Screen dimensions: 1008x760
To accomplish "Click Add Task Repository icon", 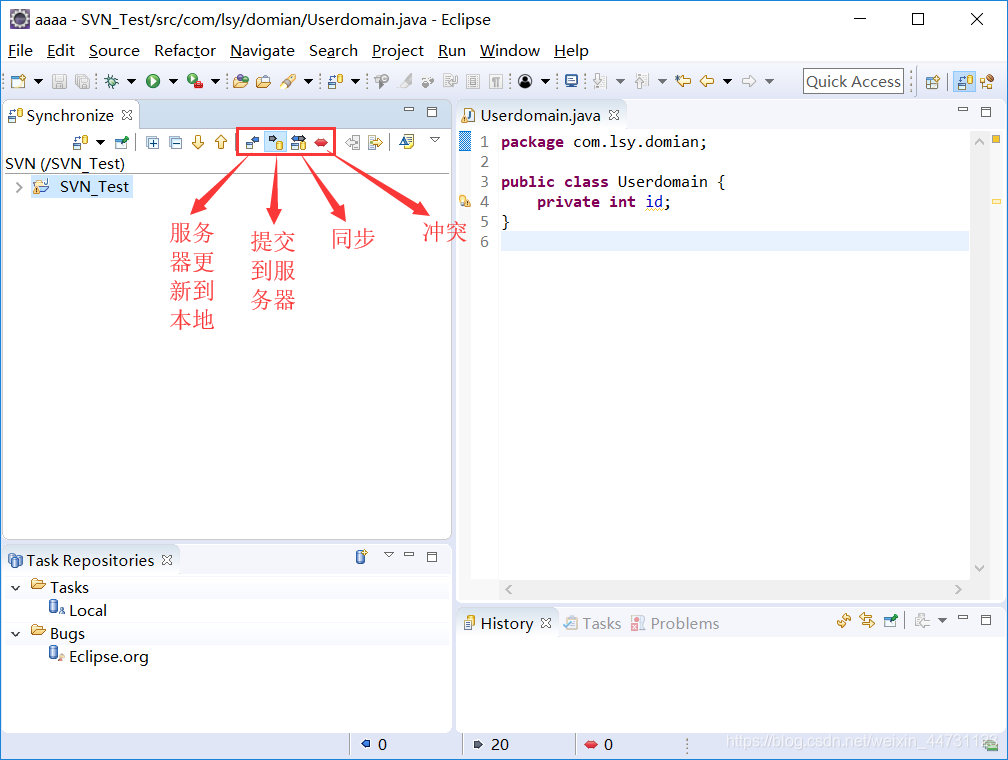I will (362, 556).
